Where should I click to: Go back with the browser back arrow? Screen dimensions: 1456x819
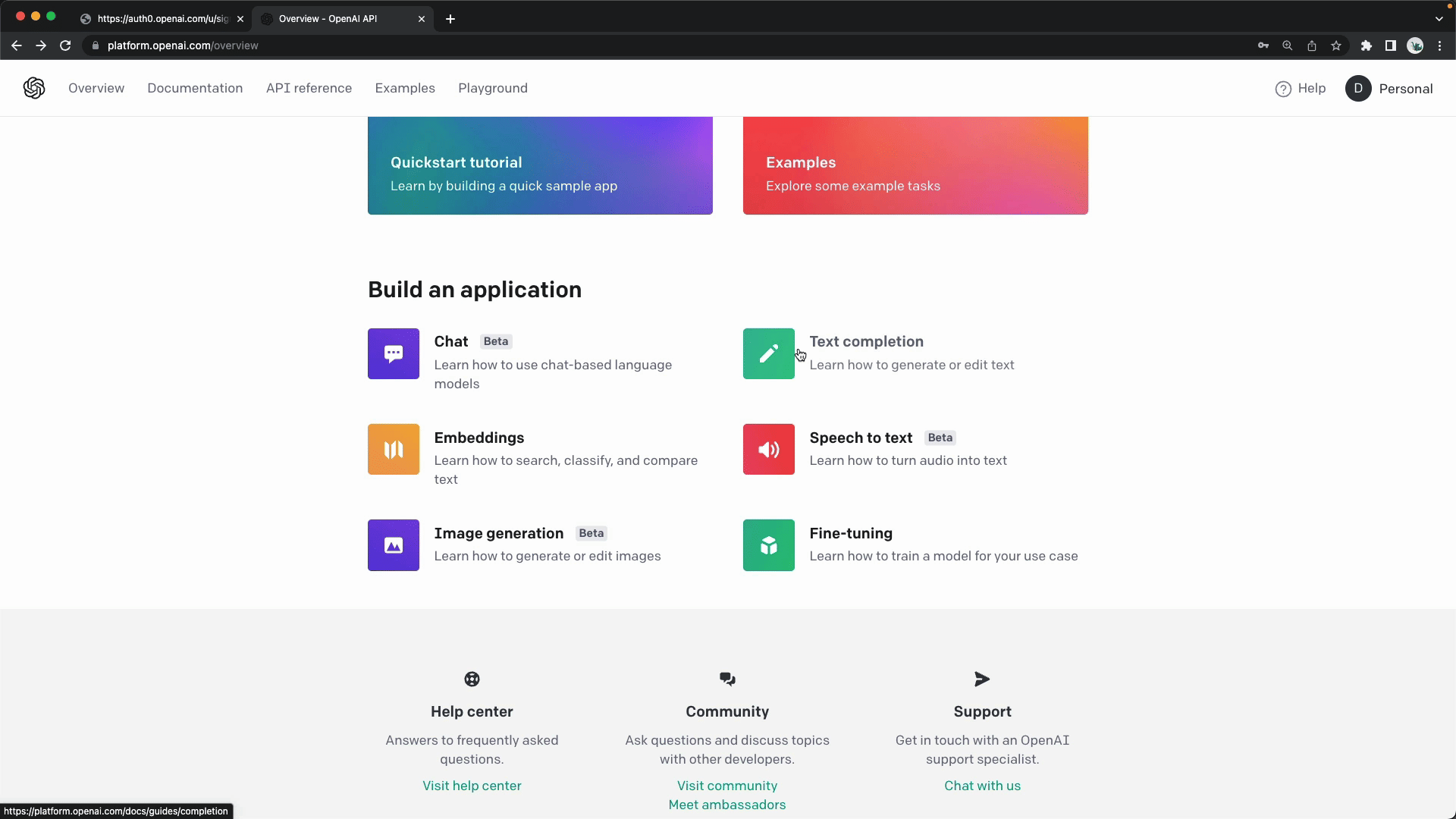[x=17, y=45]
